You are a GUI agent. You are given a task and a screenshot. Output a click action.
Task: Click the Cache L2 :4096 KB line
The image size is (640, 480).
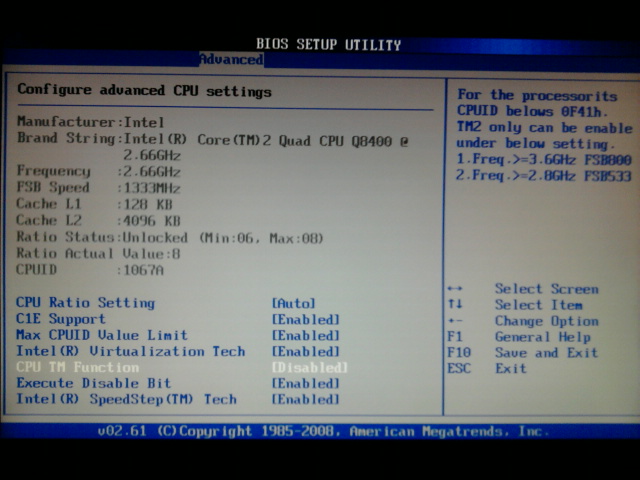[98, 220]
